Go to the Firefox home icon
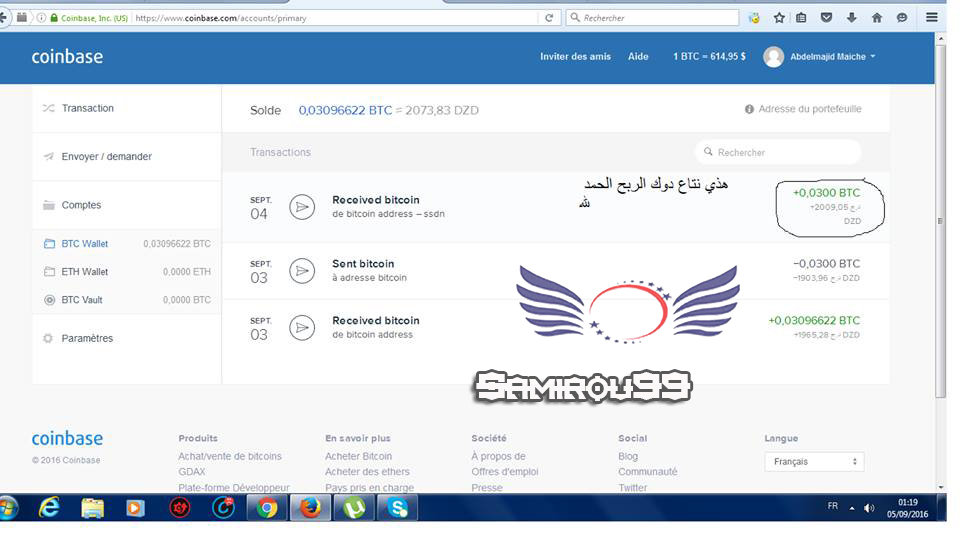Image resolution: width=960 pixels, height=539 pixels. point(877,18)
